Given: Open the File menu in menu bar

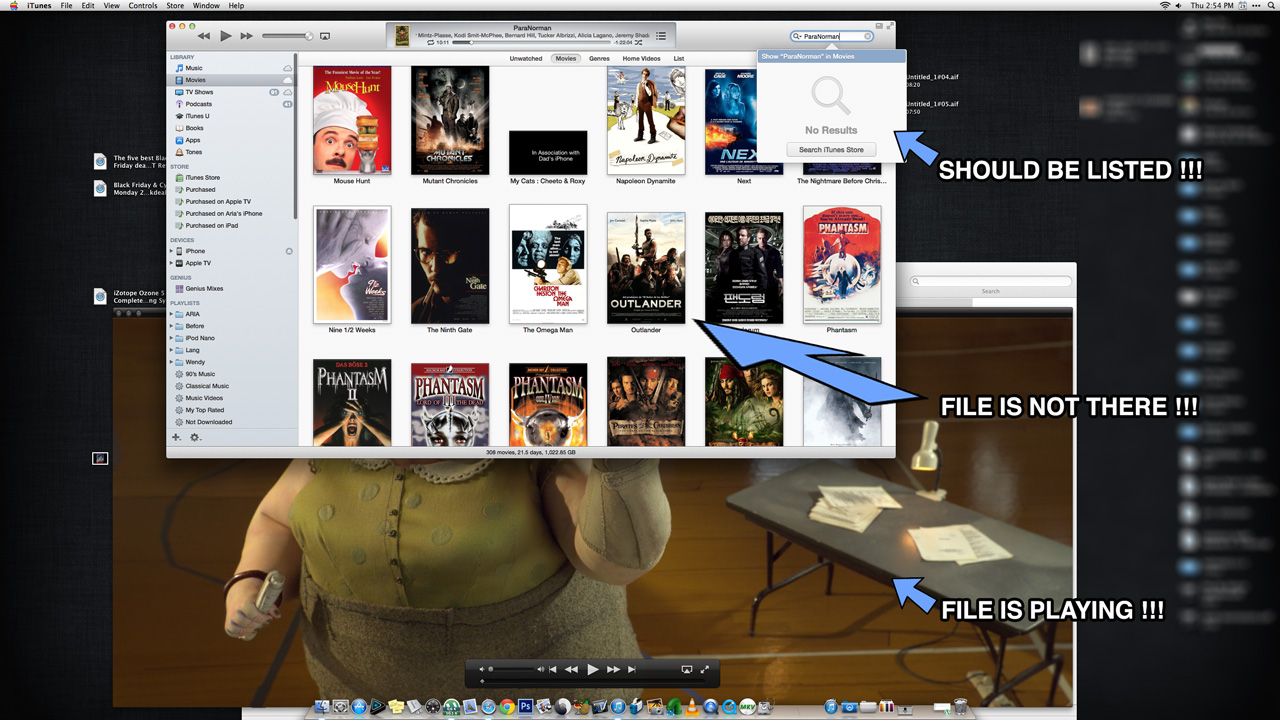Looking at the screenshot, I should tap(66, 6).
